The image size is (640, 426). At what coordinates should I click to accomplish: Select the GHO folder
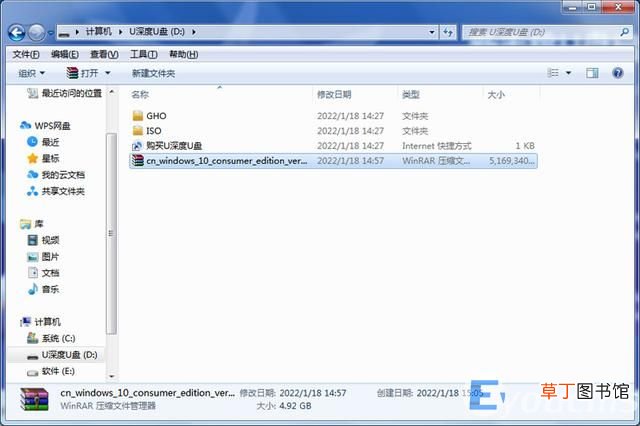[x=149, y=116]
